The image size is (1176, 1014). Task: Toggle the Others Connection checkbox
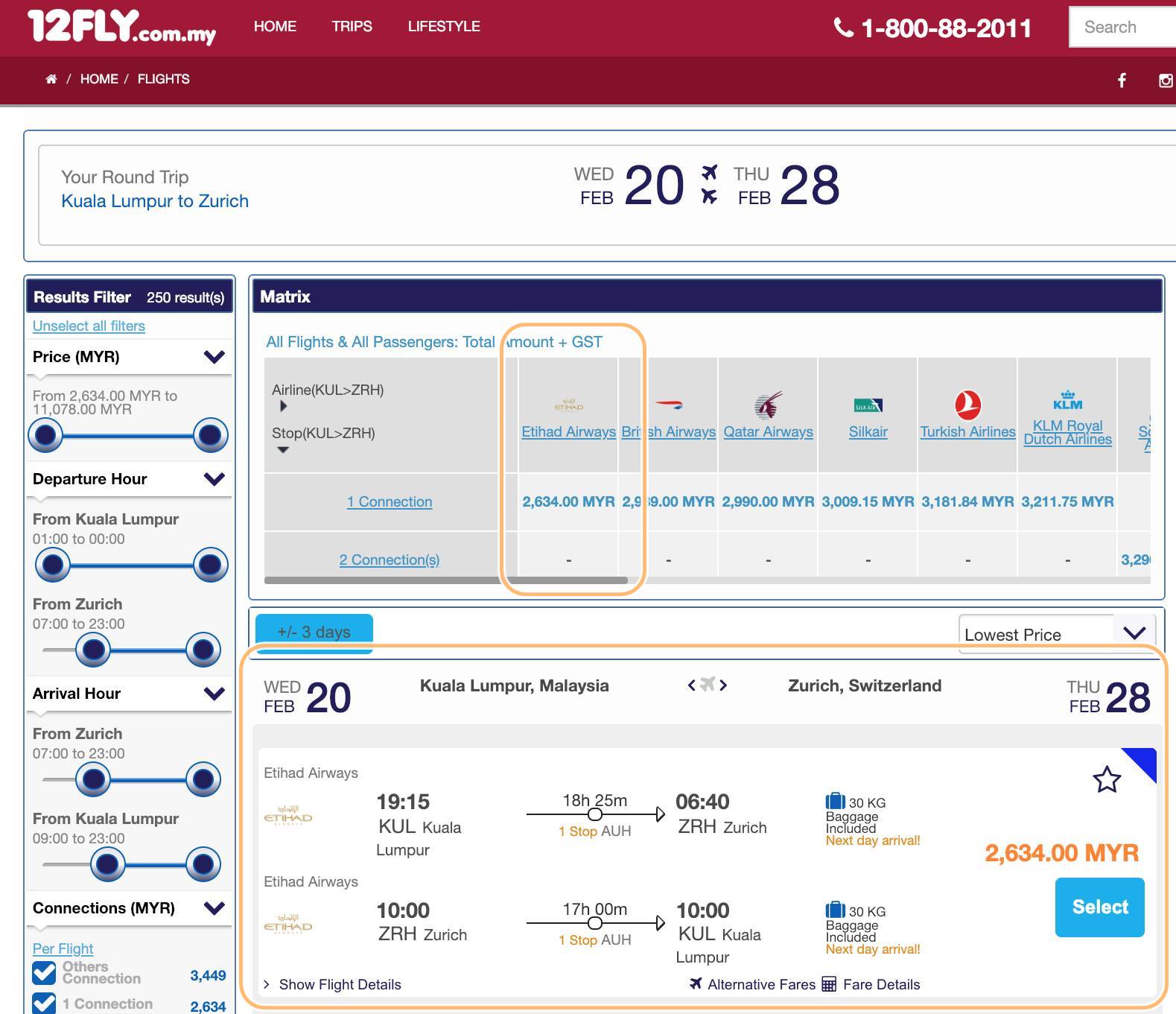(44, 973)
